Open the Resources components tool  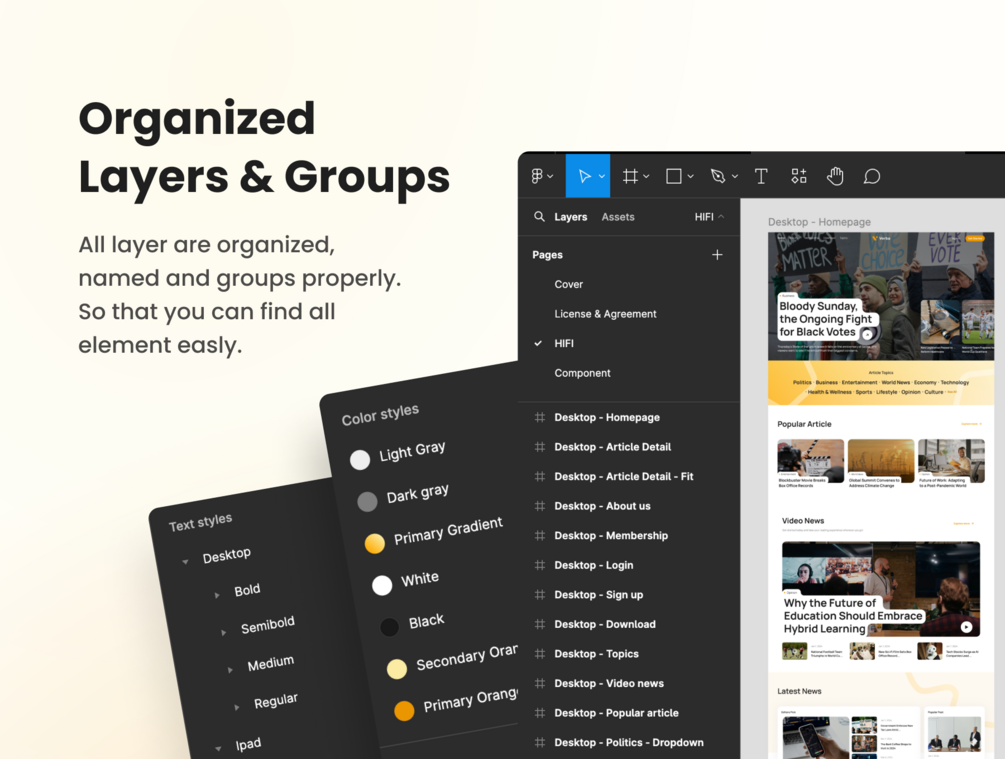tap(799, 176)
